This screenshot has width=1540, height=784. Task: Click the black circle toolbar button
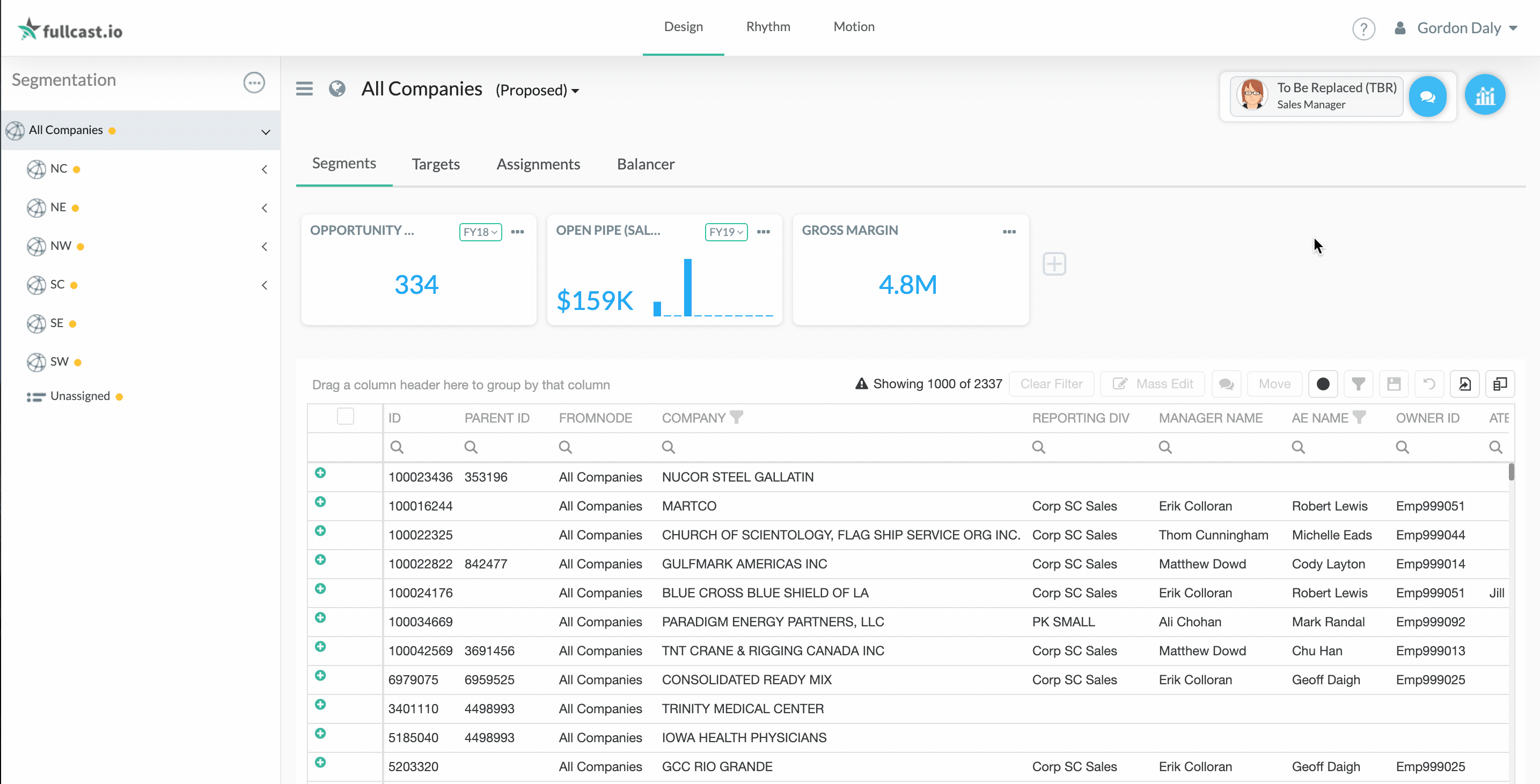pyautogui.click(x=1322, y=384)
